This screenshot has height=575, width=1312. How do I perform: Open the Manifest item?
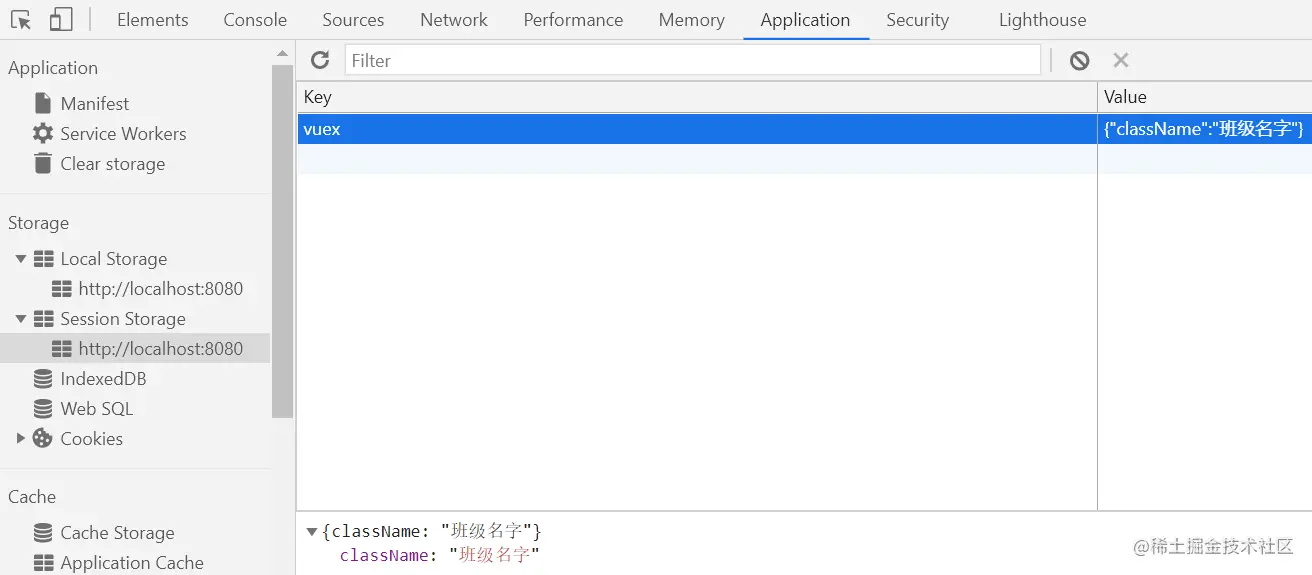click(95, 103)
